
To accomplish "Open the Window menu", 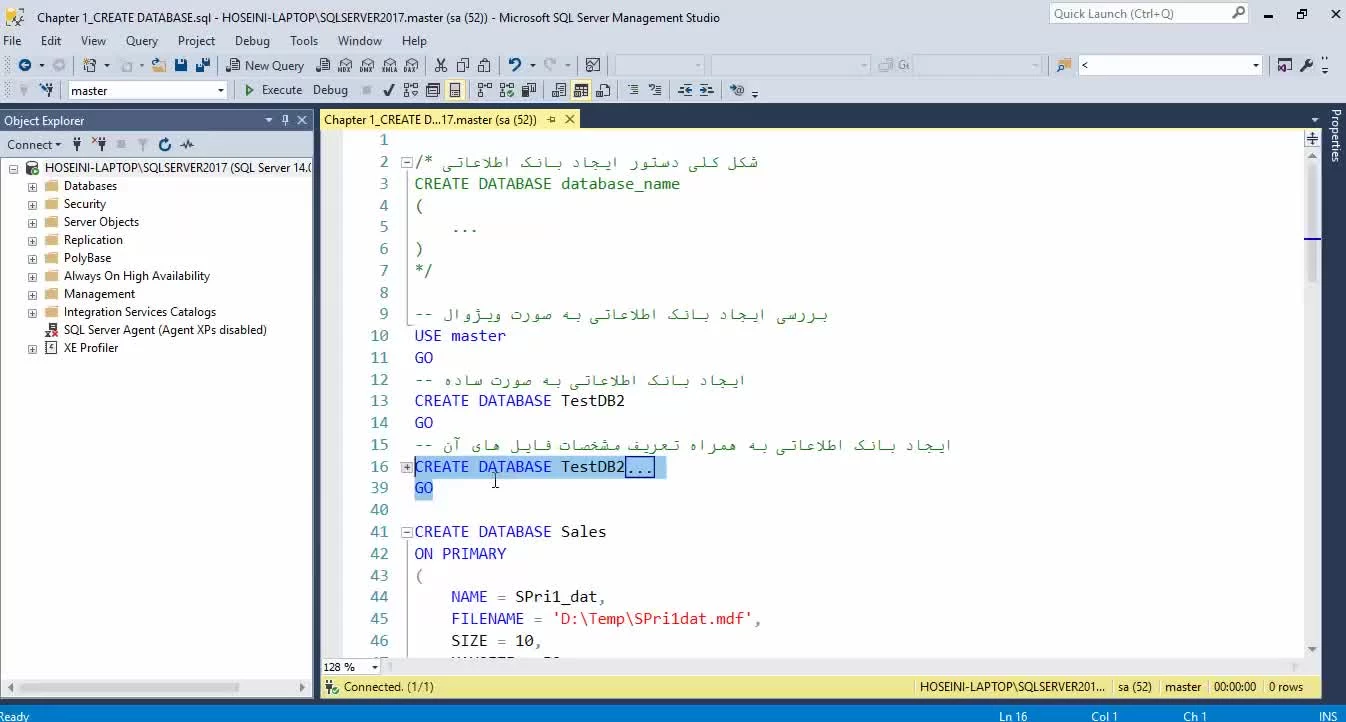I will click(360, 41).
